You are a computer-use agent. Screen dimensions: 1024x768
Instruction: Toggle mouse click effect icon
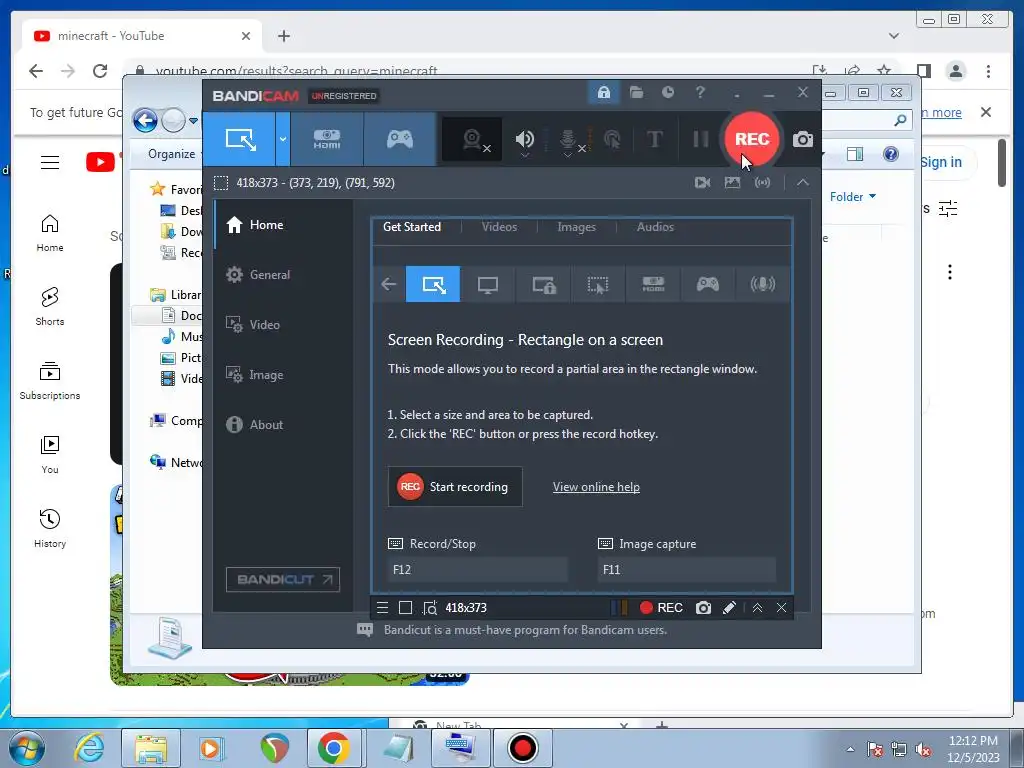click(x=612, y=139)
